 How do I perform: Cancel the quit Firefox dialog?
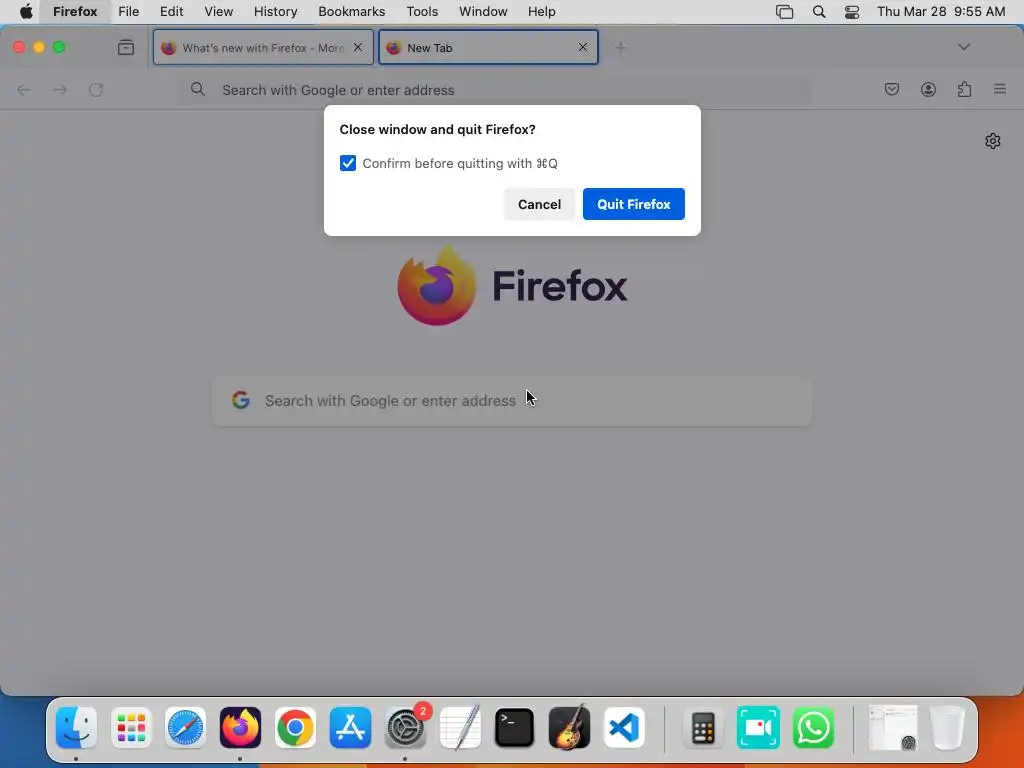(539, 204)
